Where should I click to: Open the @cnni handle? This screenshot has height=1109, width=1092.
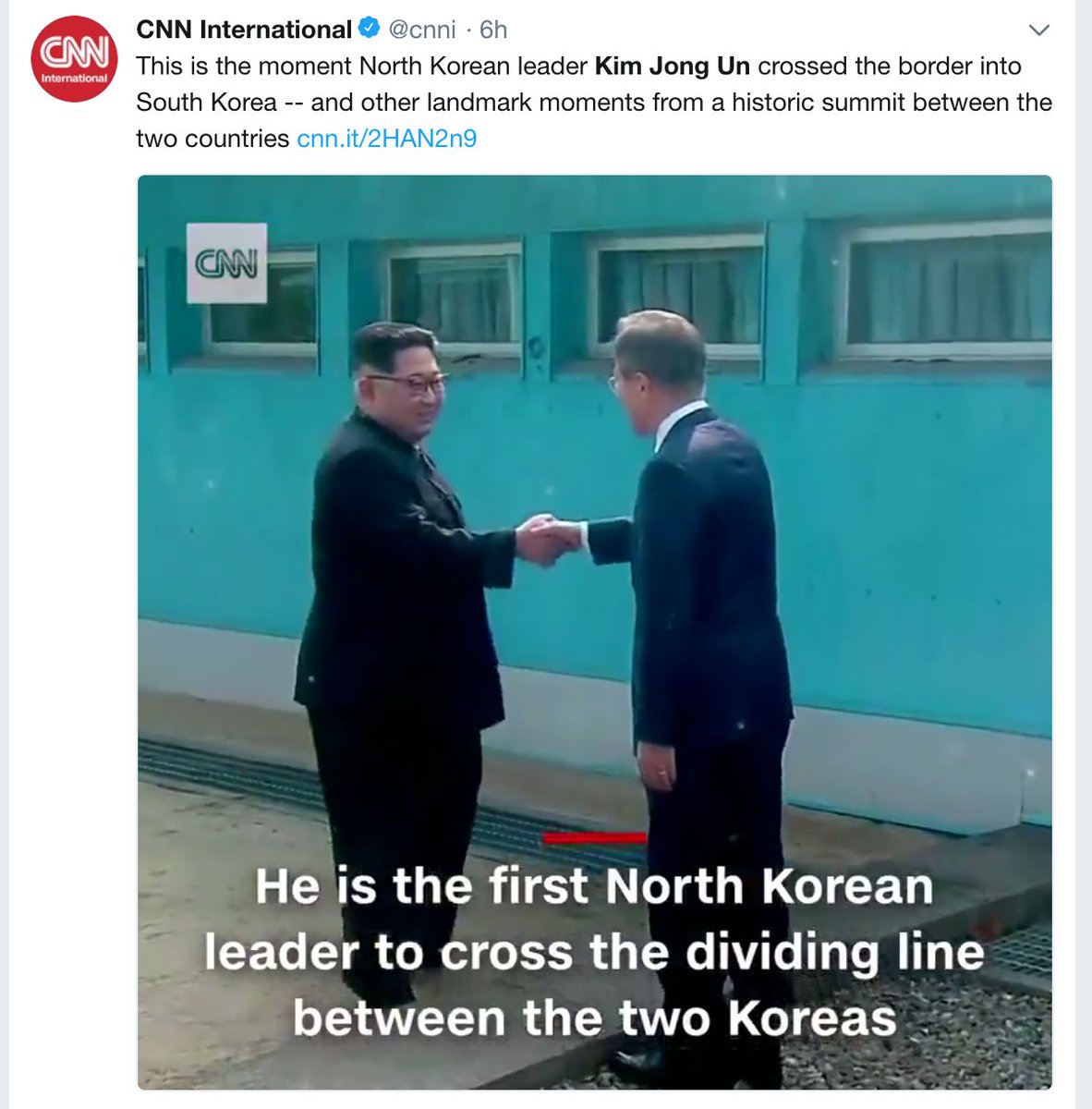point(421,30)
